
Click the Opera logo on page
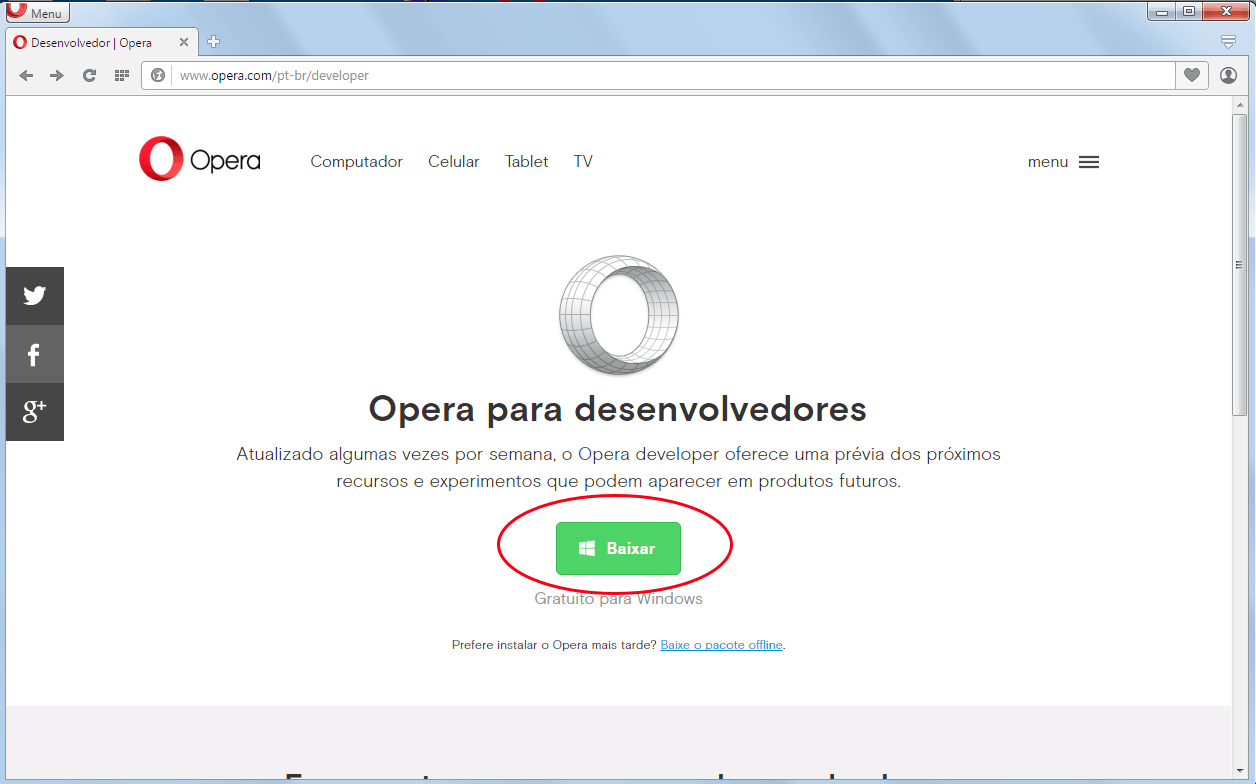click(x=200, y=159)
